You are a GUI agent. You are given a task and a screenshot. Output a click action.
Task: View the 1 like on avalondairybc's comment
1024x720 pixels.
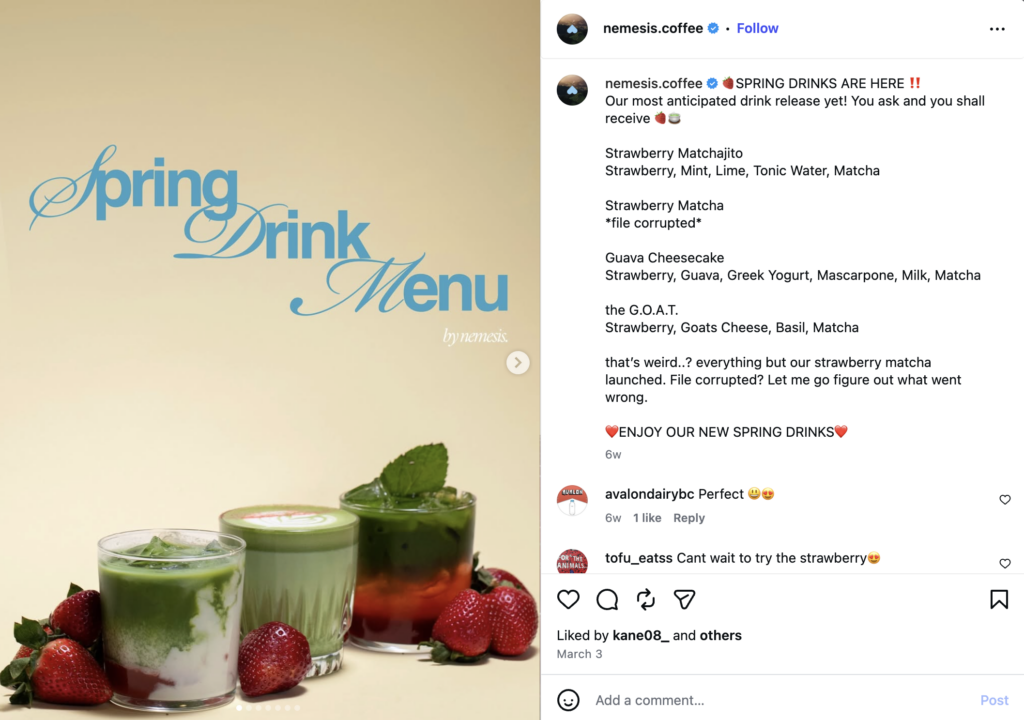(647, 517)
